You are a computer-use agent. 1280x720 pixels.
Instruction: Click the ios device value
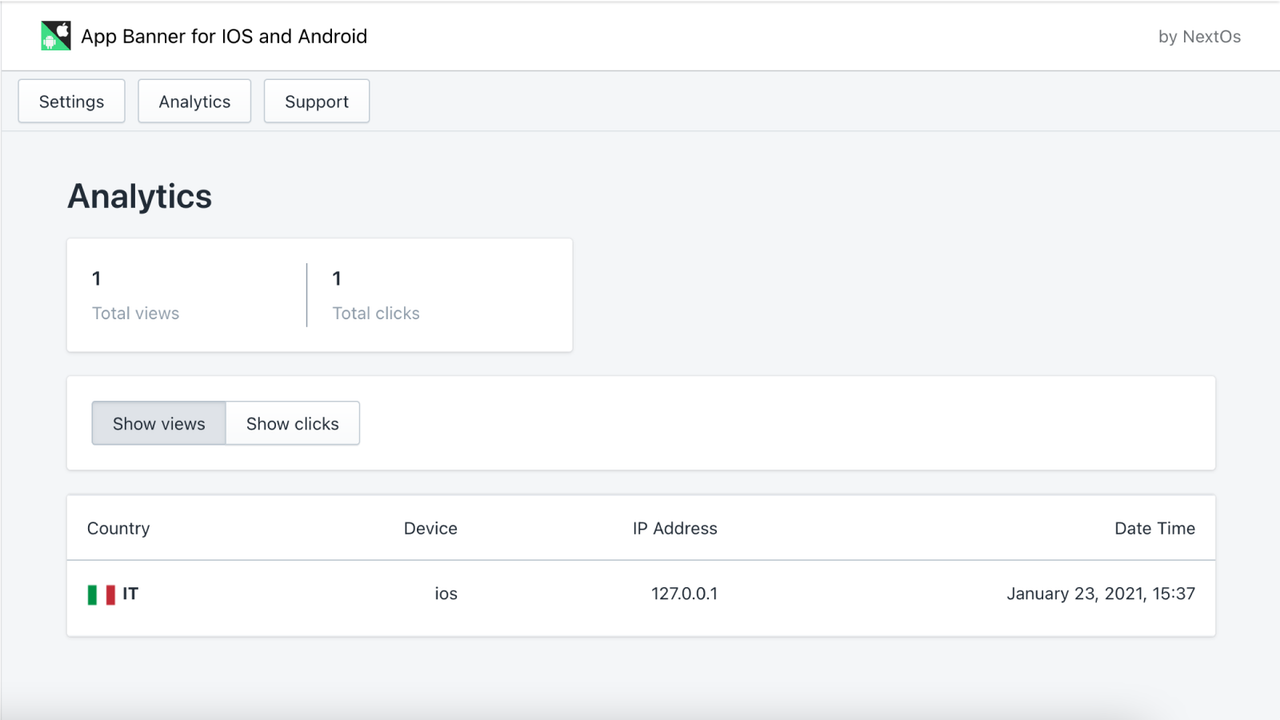click(446, 593)
